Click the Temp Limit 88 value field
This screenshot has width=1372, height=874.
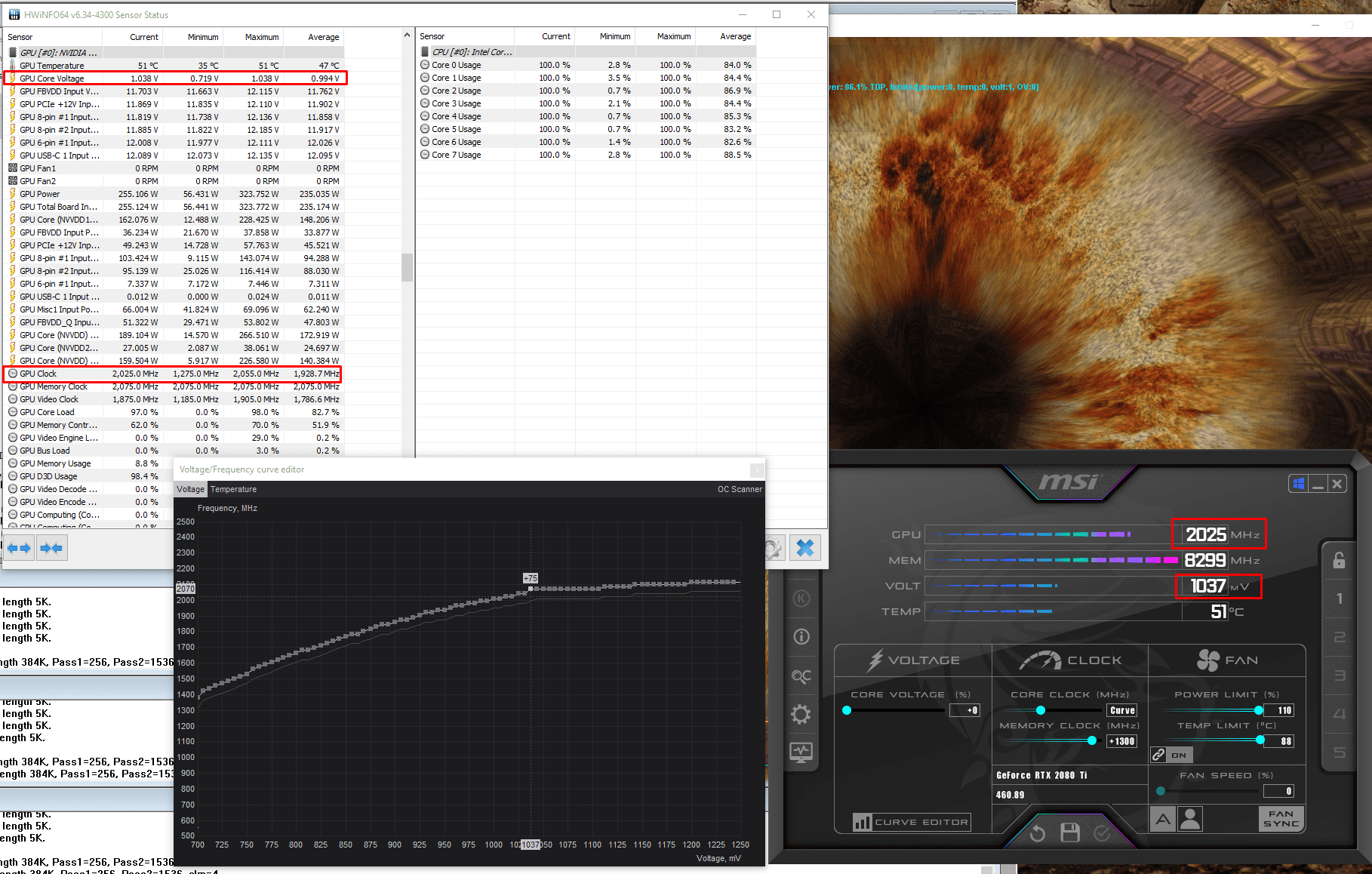coord(1281,741)
